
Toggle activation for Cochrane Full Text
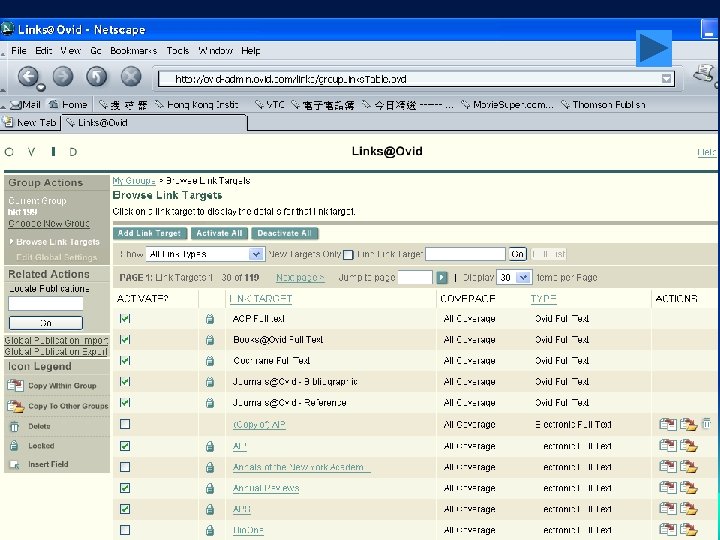(x=125, y=360)
